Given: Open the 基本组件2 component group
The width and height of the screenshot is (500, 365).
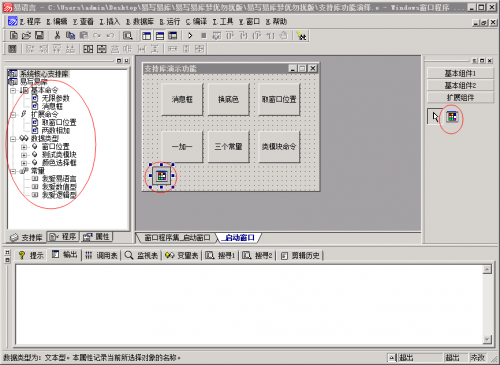Looking at the screenshot, I should point(460,85).
